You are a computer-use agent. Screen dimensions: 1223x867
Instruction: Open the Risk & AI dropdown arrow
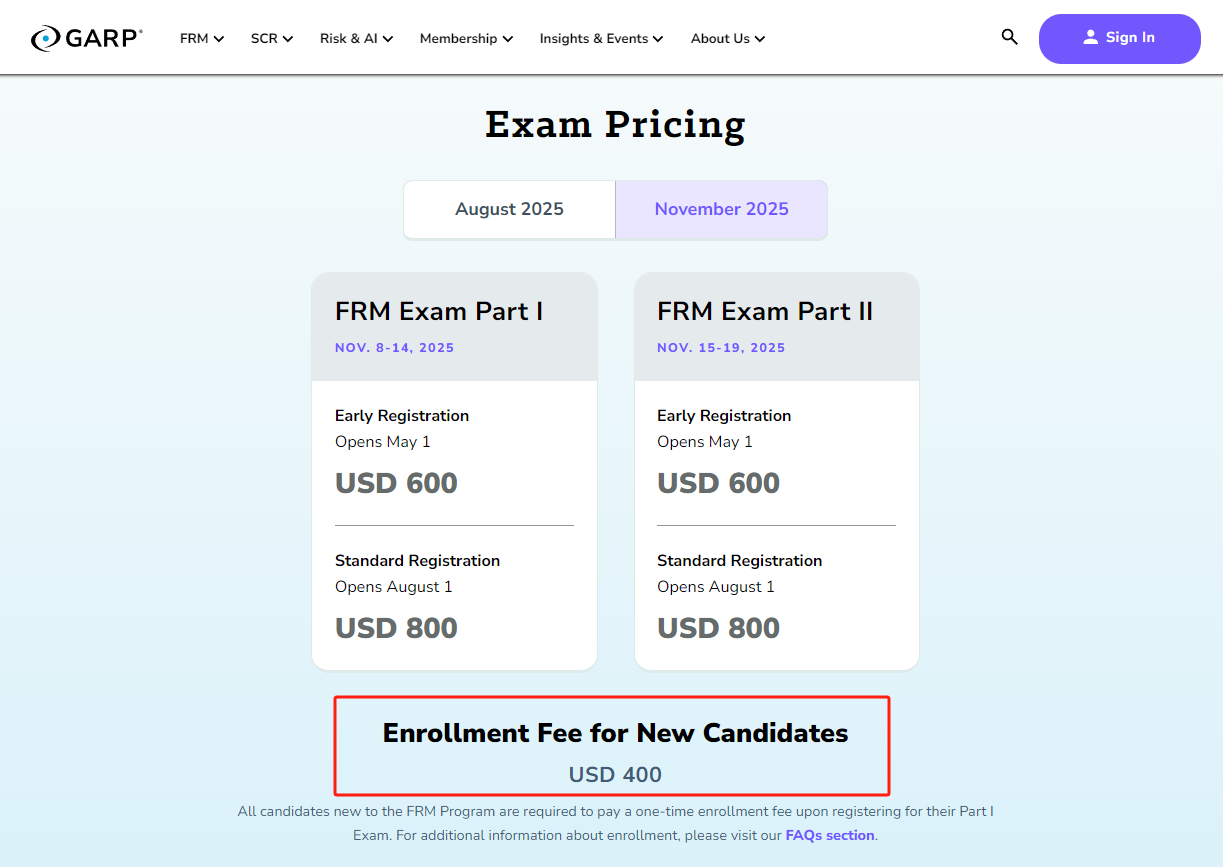(x=388, y=39)
